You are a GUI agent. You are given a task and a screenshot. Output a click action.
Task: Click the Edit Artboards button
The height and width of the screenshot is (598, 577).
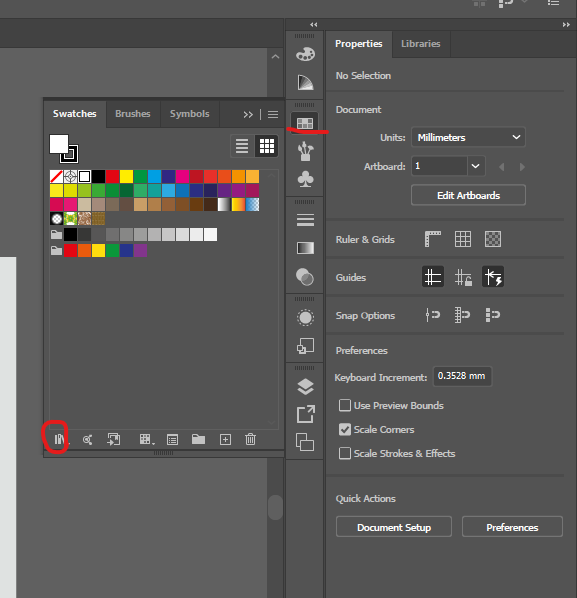(468, 195)
